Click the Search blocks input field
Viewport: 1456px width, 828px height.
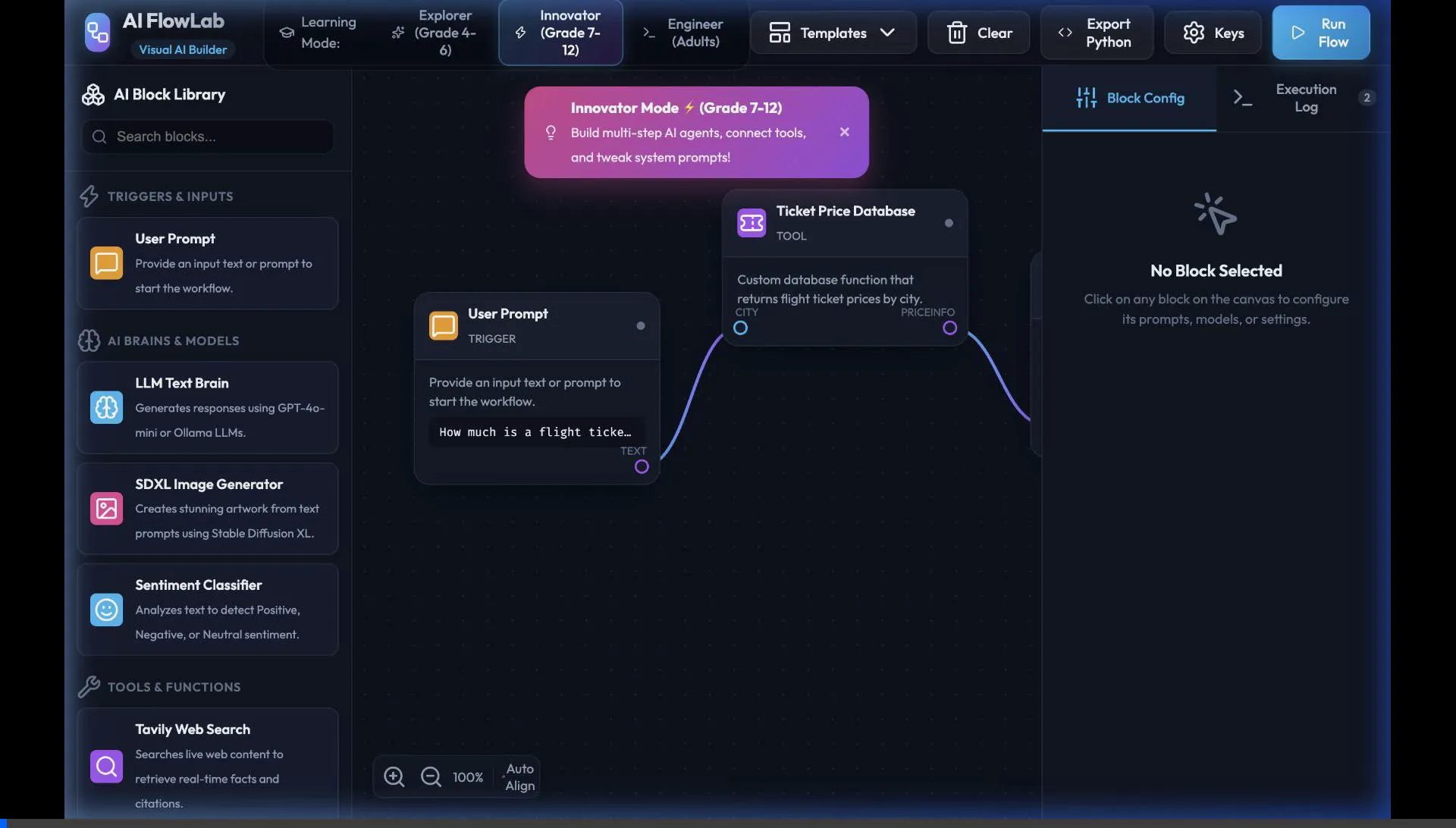208,136
